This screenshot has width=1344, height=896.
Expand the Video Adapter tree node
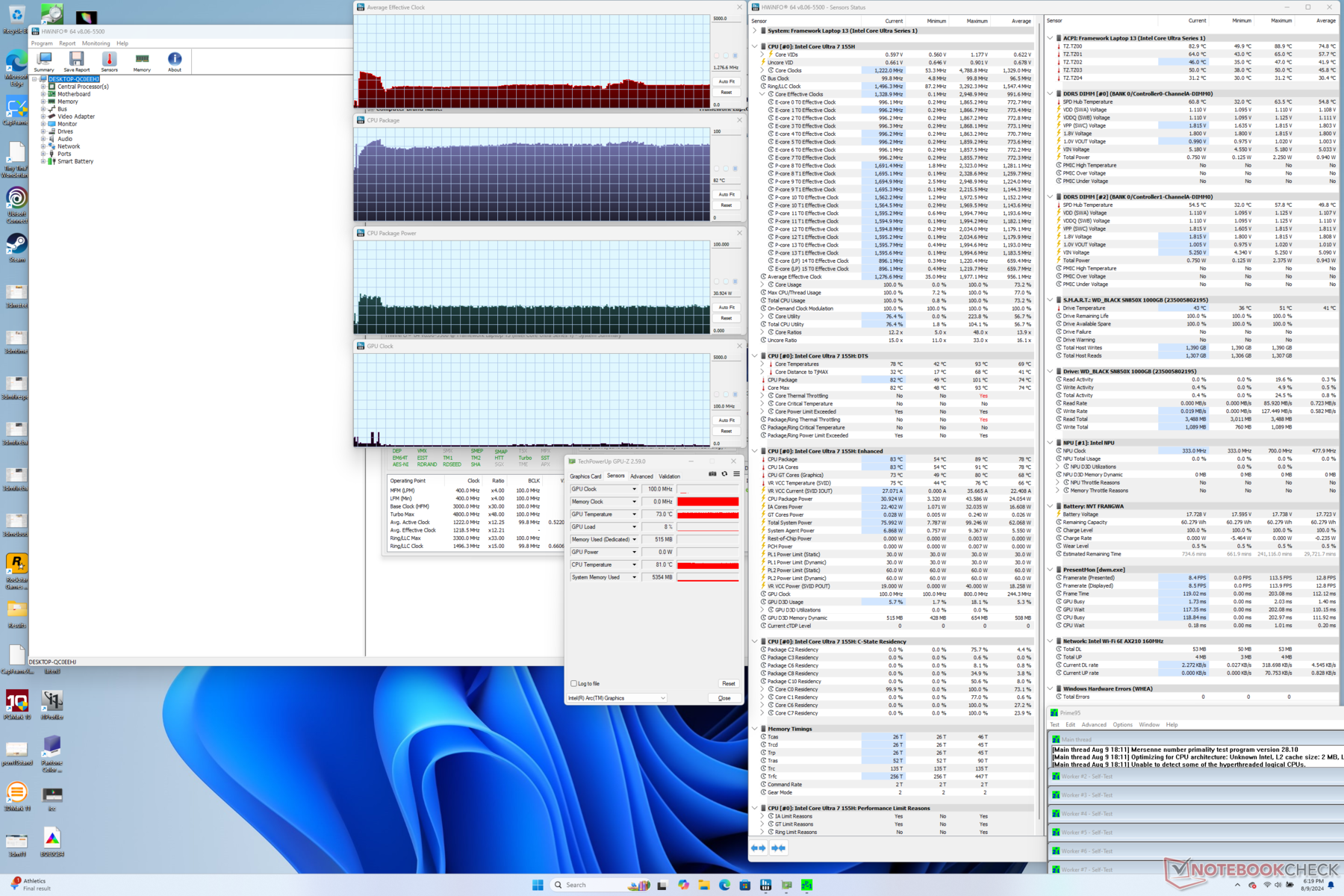point(43,116)
